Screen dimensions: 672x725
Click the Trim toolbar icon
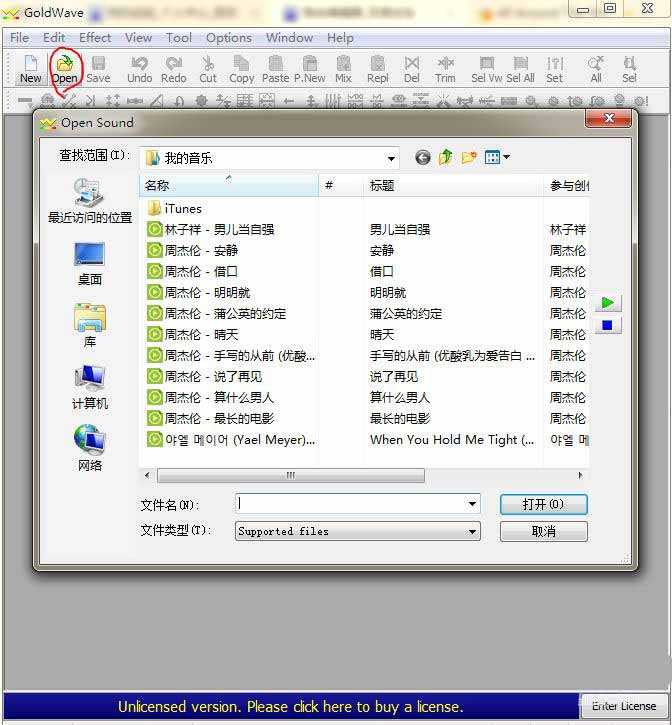pyautogui.click(x=445, y=68)
